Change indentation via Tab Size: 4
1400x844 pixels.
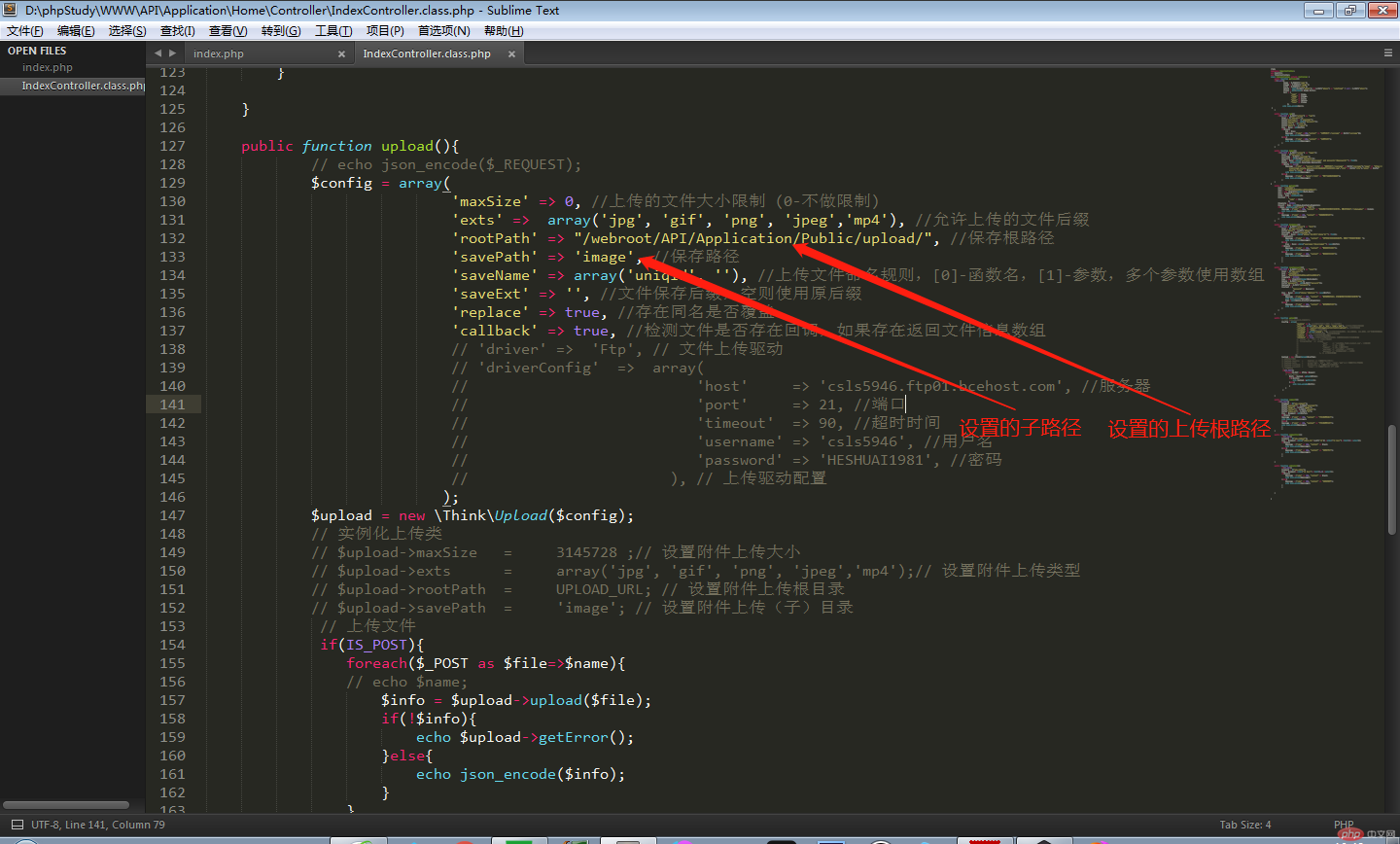click(x=1245, y=825)
